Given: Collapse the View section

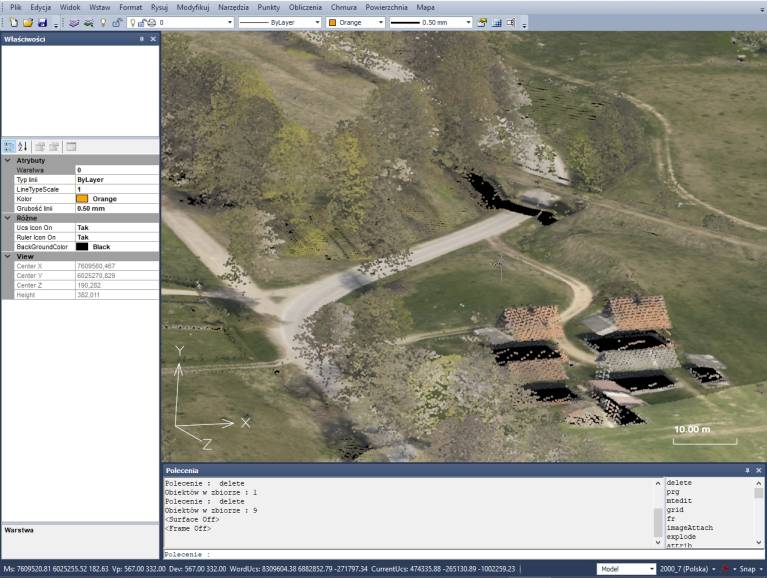Looking at the screenshot, I should pyautogui.click(x=7, y=256).
